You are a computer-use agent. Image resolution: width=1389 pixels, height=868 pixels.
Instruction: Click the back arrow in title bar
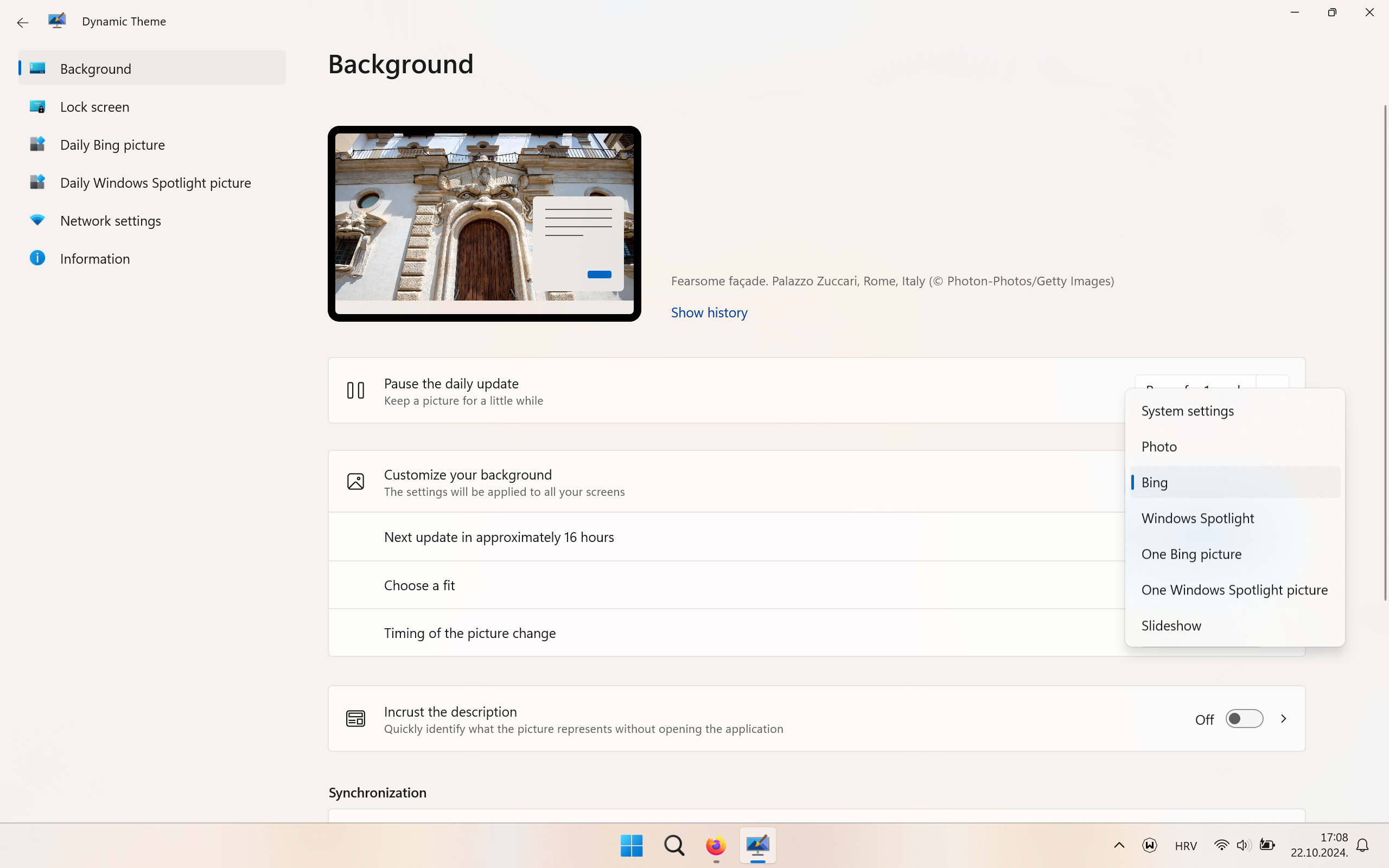pos(22,22)
